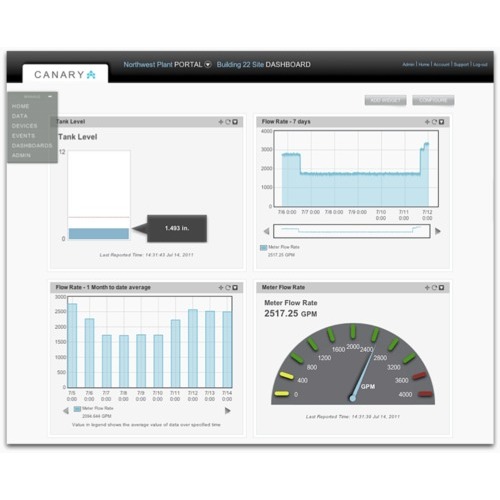This screenshot has width=500, height=500.
Task: Click the CONFIGURE button
Action: pyautogui.click(x=433, y=100)
